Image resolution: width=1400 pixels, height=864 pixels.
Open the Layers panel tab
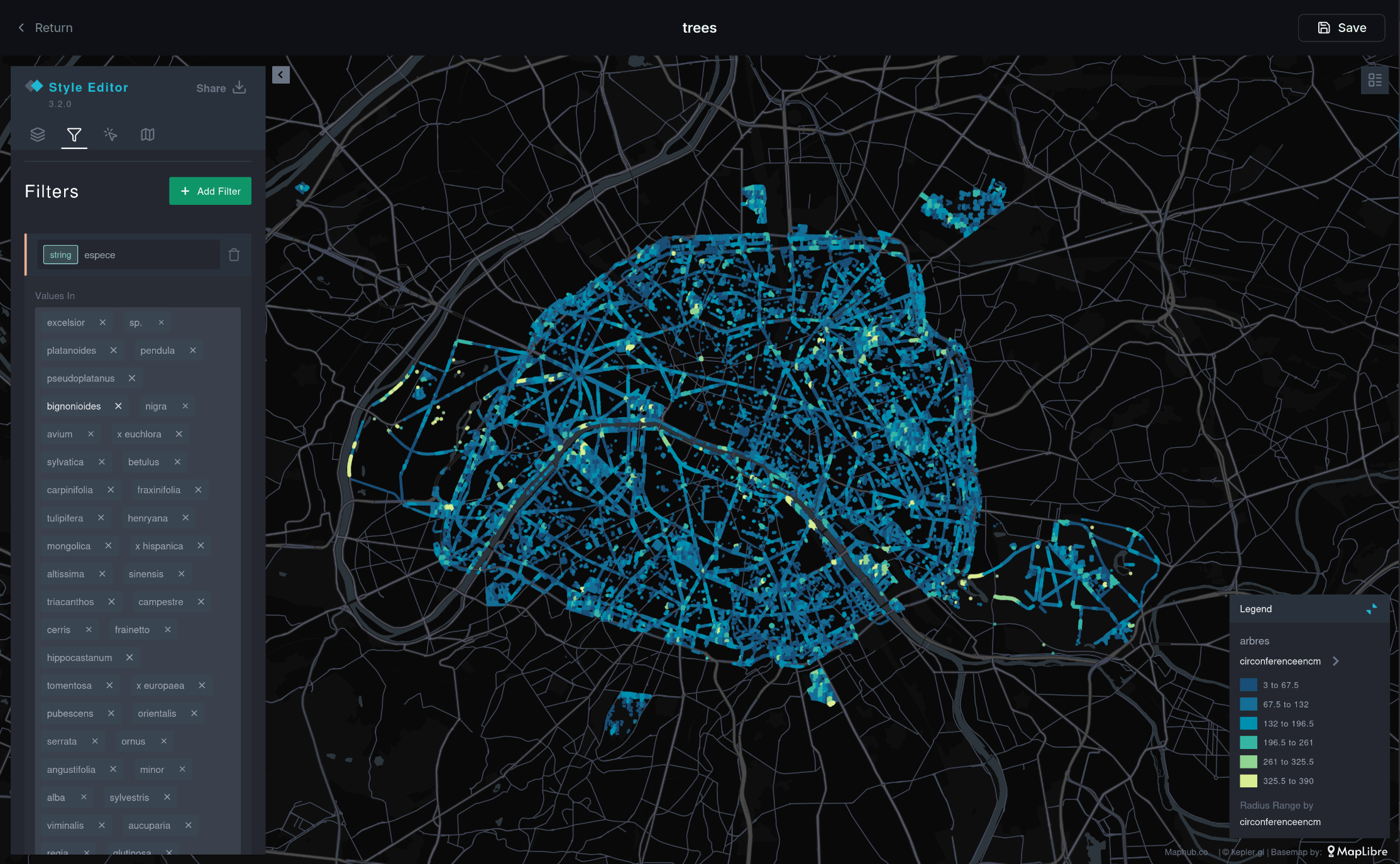click(38, 134)
